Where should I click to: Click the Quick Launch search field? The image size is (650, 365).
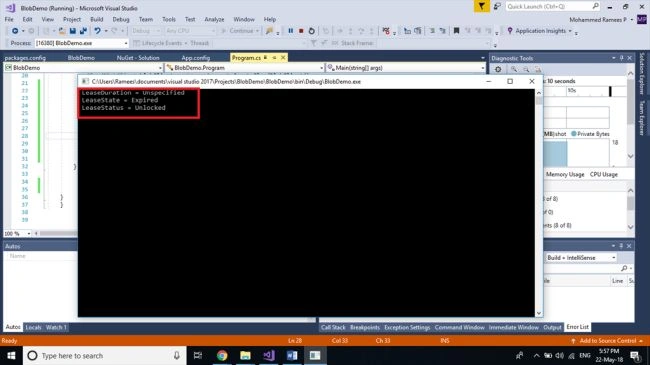point(553,6)
